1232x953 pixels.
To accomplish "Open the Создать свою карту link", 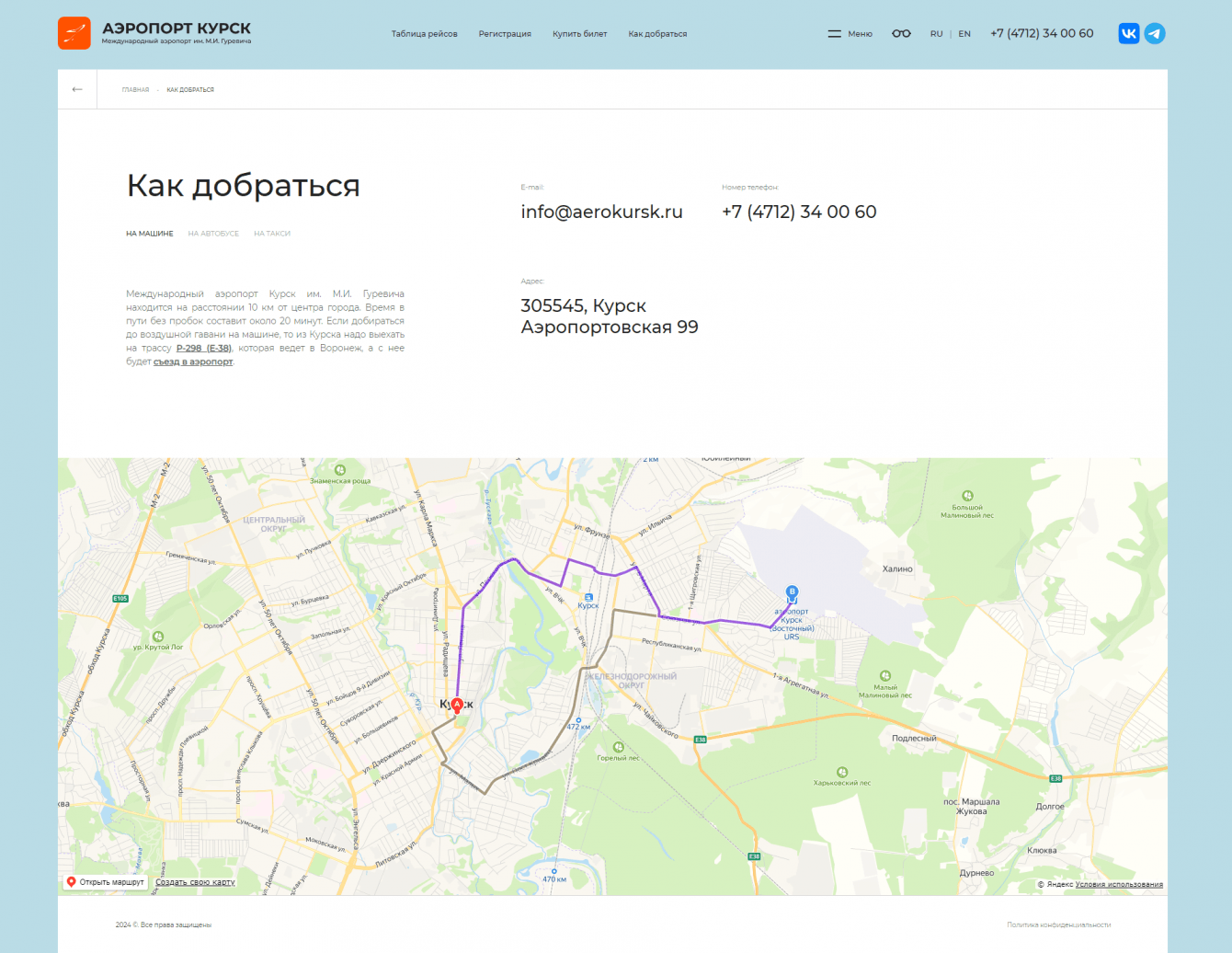I will (195, 882).
